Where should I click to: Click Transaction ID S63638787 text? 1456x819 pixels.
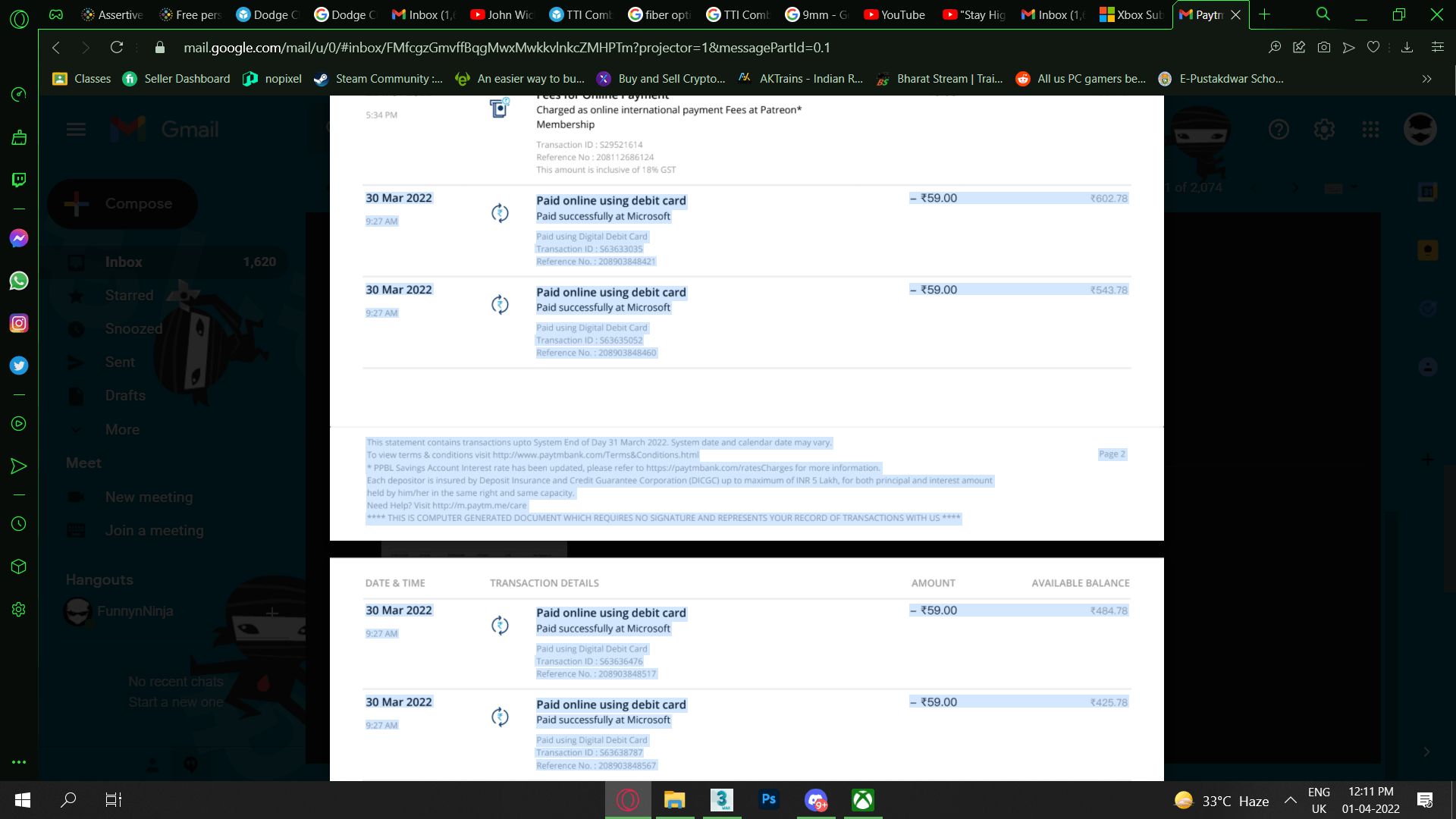pos(589,753)
